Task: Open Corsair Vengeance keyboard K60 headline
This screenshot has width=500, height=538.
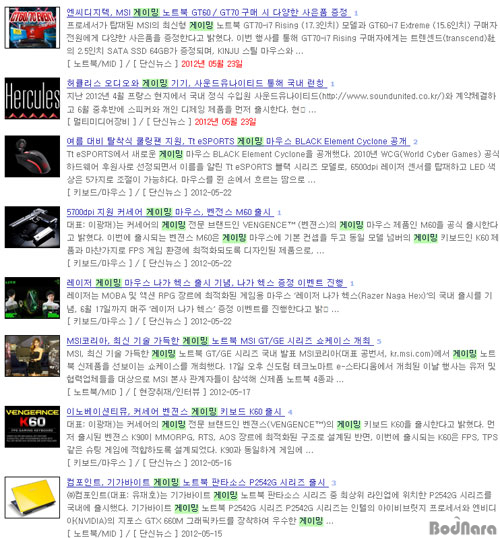Action: point(175,412)
